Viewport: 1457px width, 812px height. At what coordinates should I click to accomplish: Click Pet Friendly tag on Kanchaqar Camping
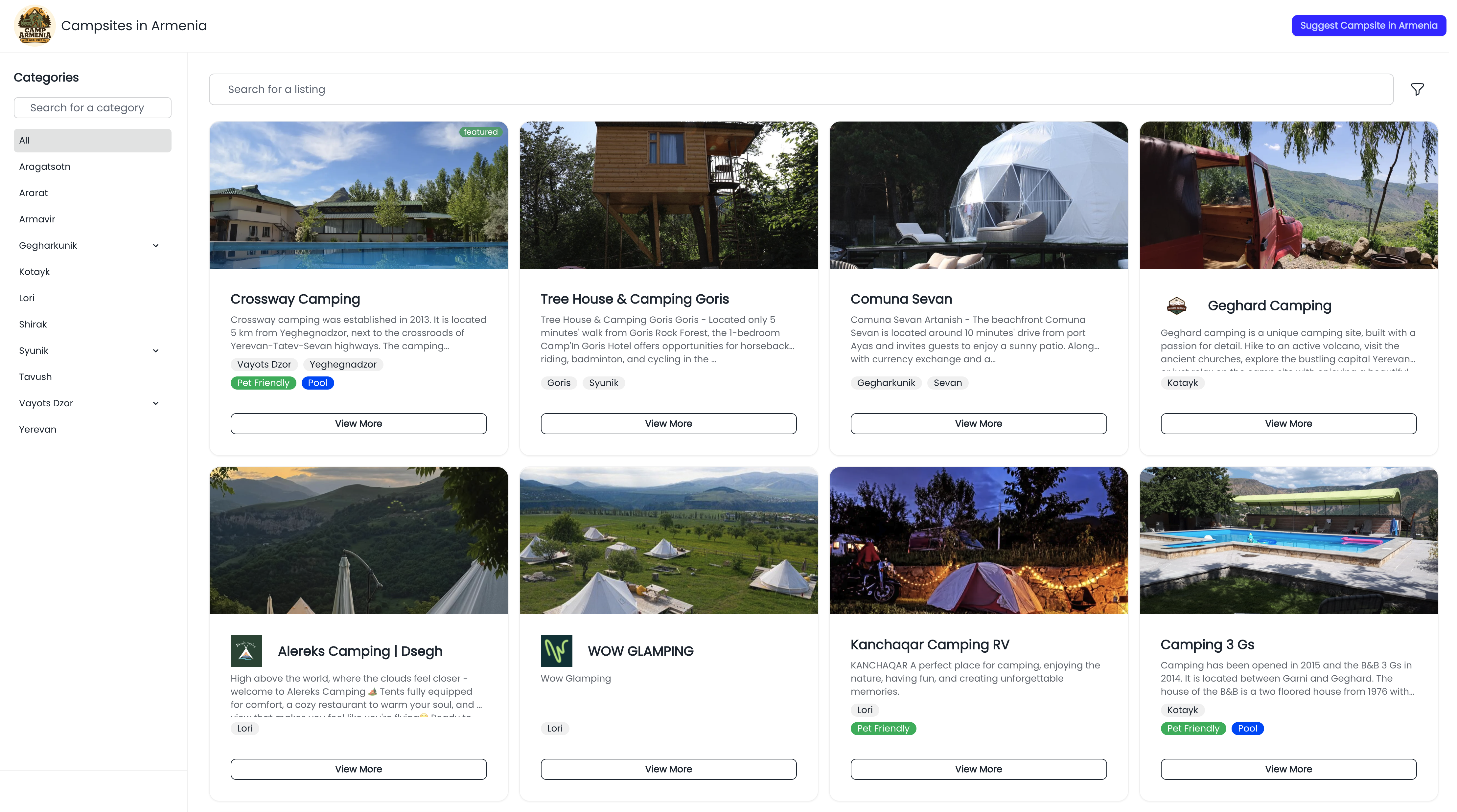pos(882,728)
